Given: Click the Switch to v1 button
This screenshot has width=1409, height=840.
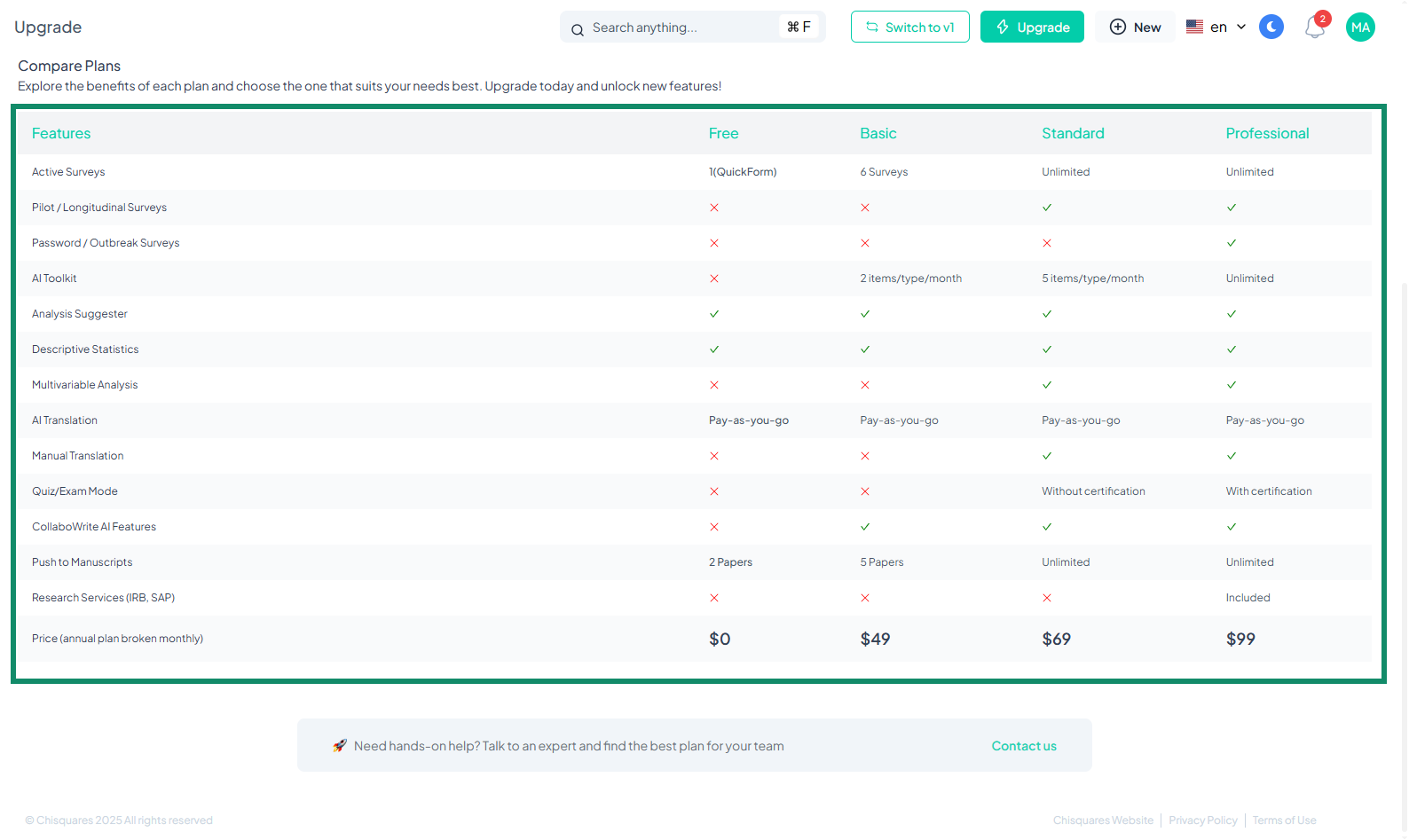Looking at the screenshot, I should pos(909,27).
